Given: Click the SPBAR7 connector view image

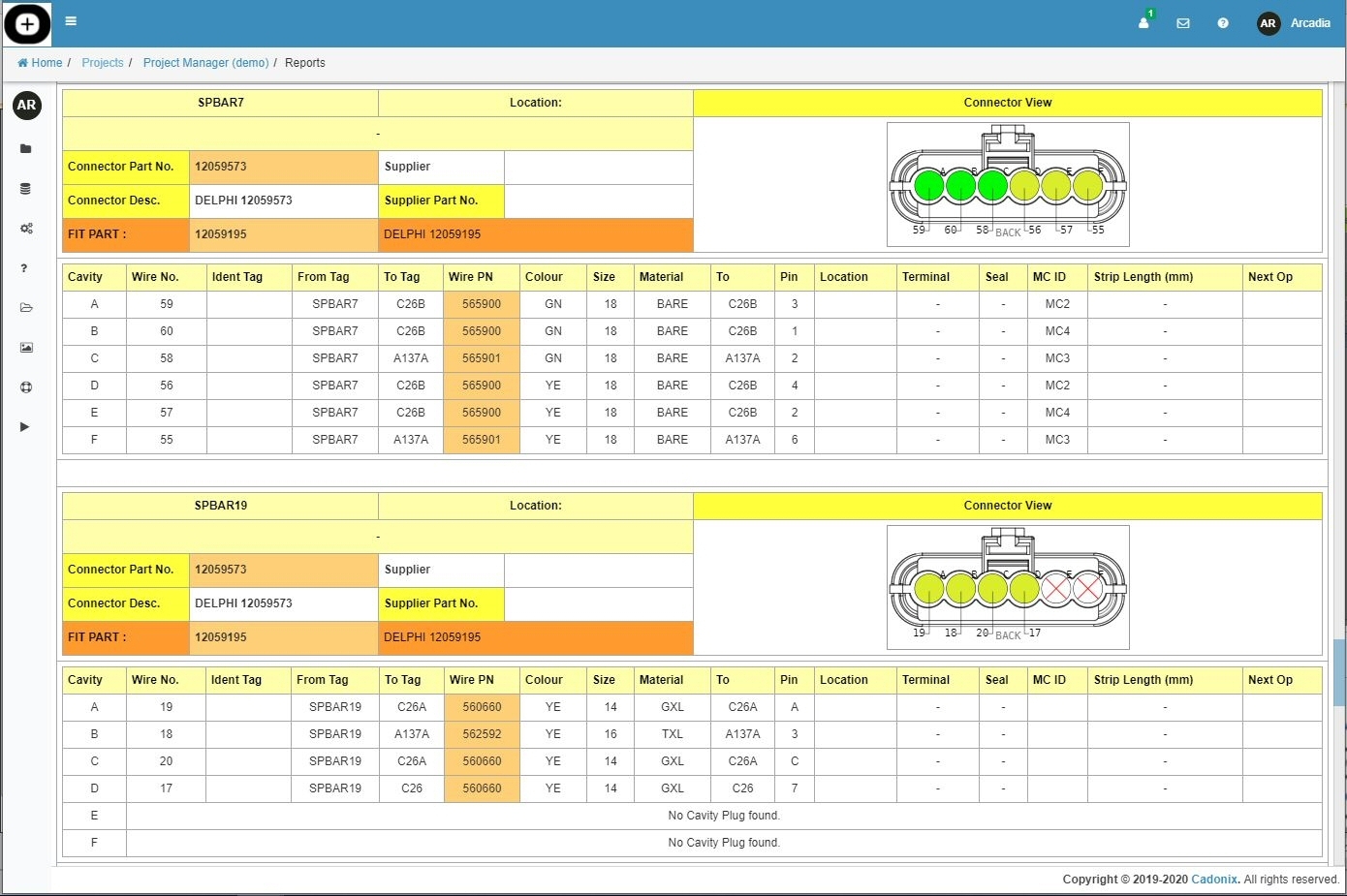Looking at the screenshot, I should 1008,184.
